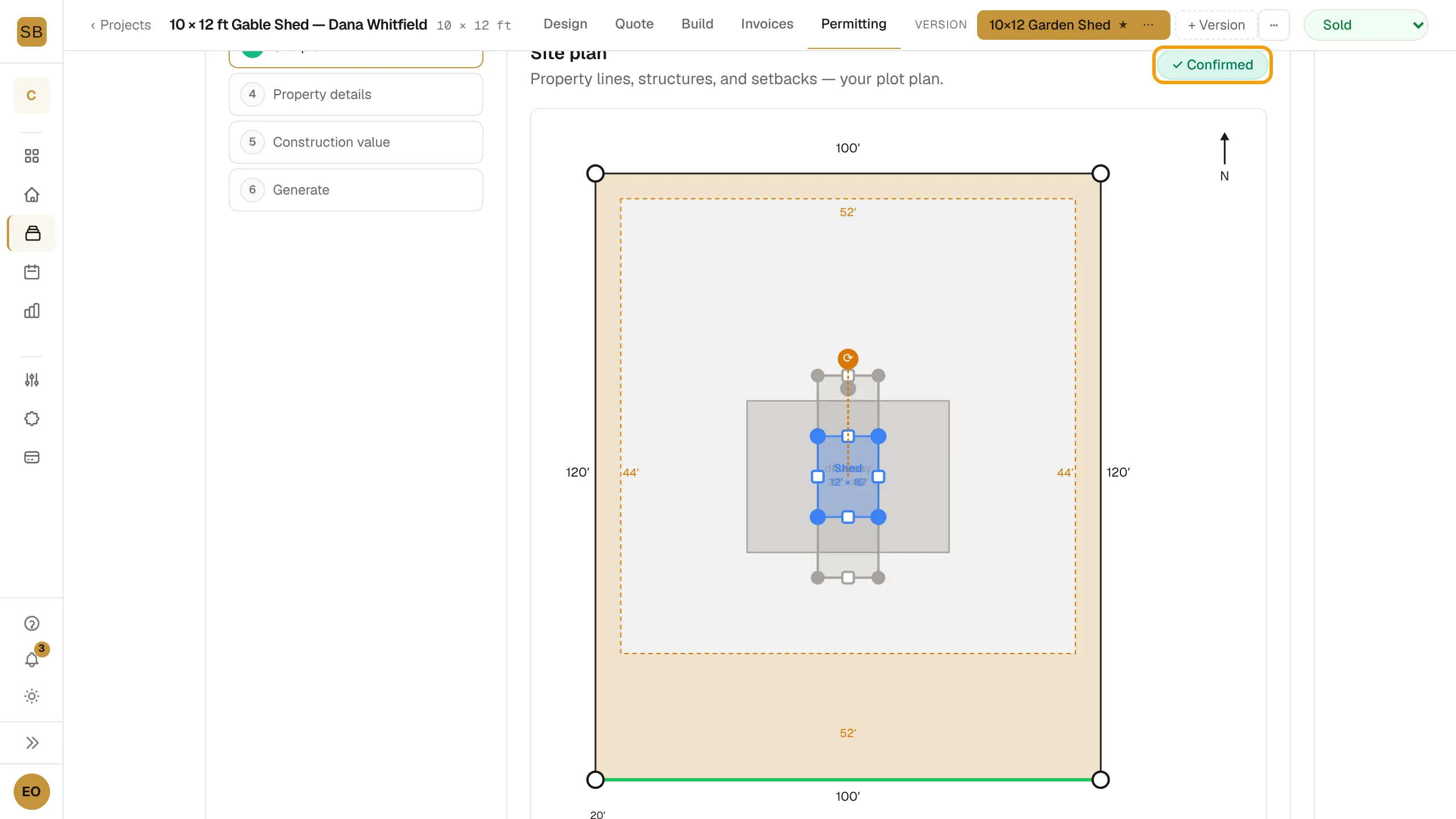Open the EO user avatar menu
1456x819 pixels.
[x=31, y=792]
